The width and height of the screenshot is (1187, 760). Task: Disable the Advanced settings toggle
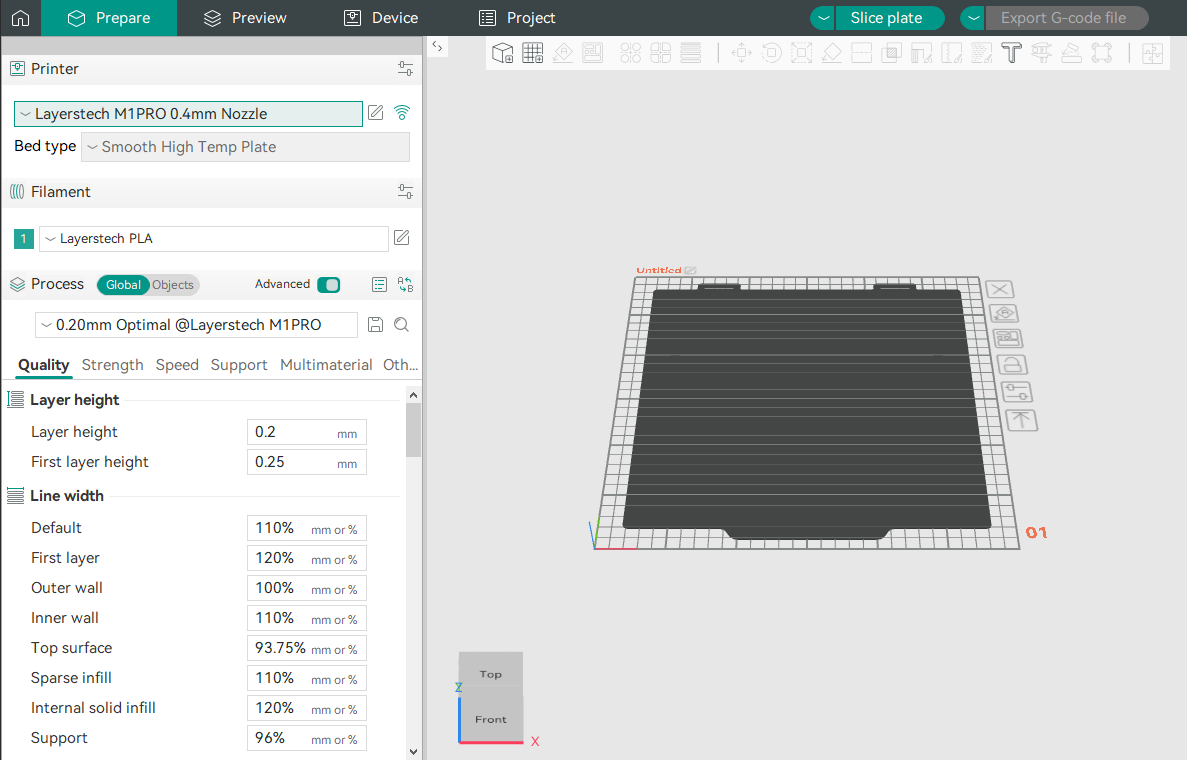point(328,284)
